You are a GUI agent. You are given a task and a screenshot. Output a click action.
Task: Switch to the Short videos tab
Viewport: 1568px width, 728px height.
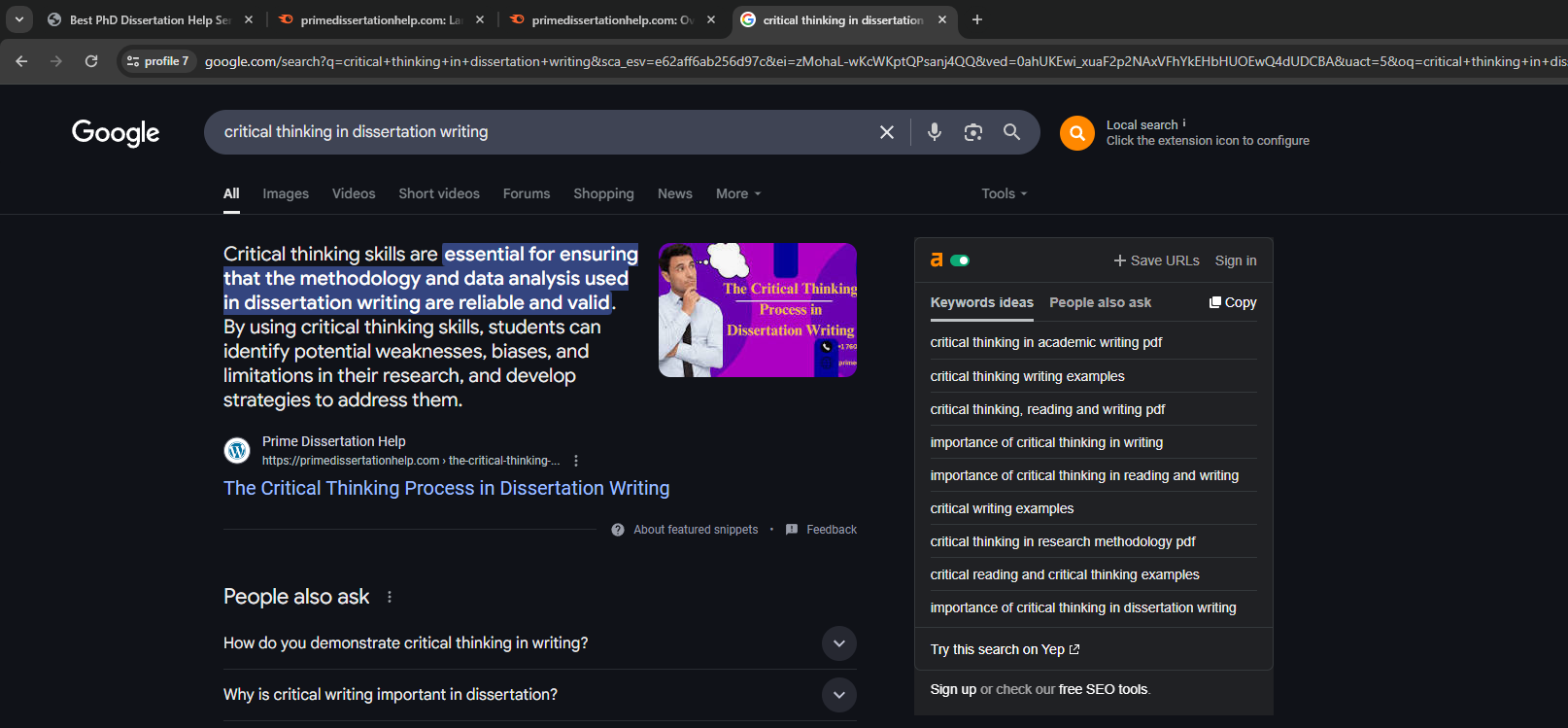[x=439, y=193]
